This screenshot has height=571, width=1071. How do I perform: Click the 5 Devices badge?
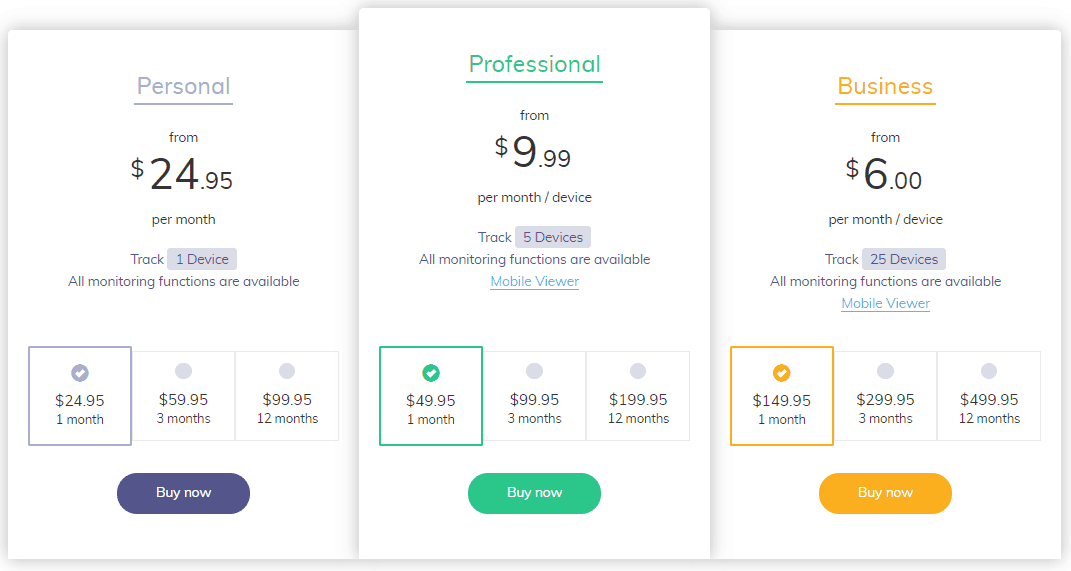point(553,238)
